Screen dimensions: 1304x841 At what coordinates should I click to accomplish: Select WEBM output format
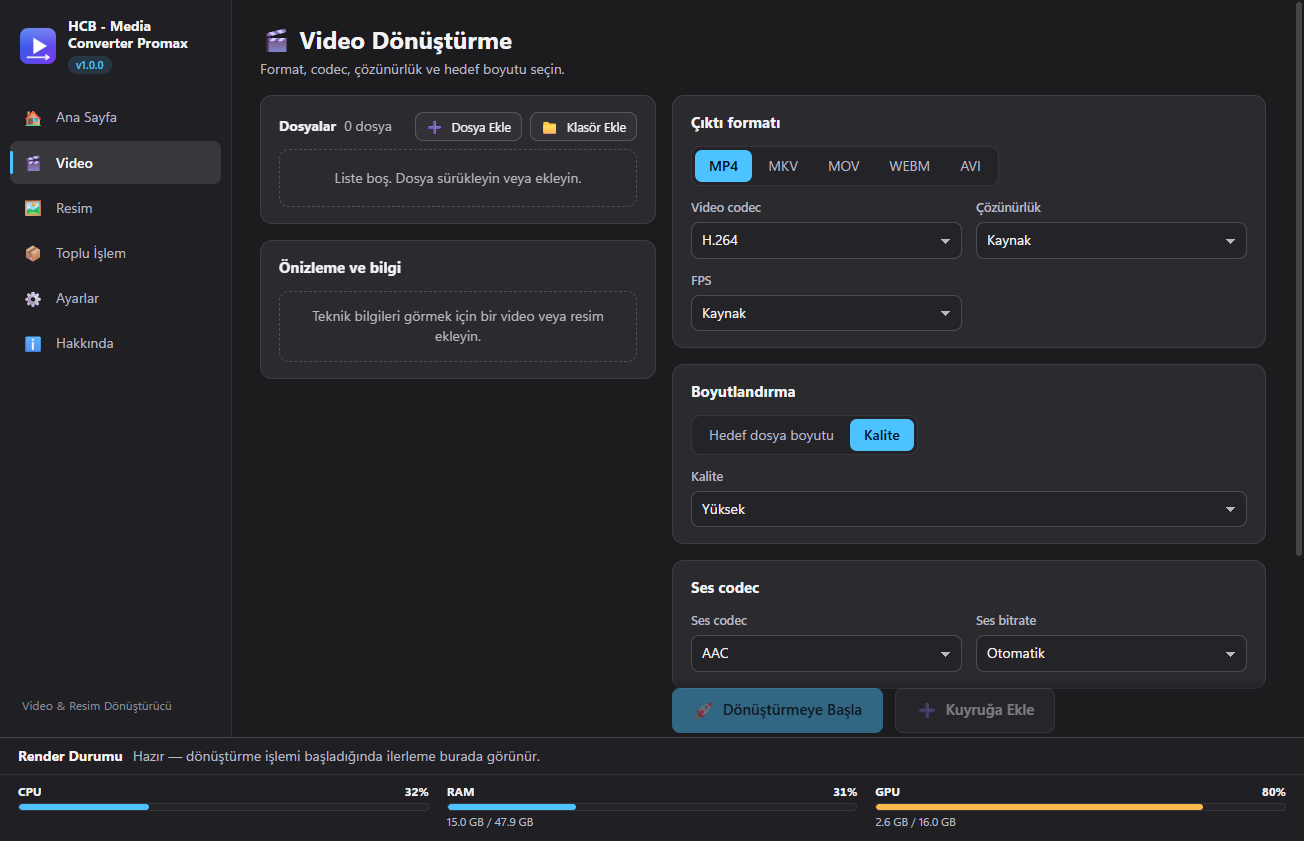(x=909, y=166)
